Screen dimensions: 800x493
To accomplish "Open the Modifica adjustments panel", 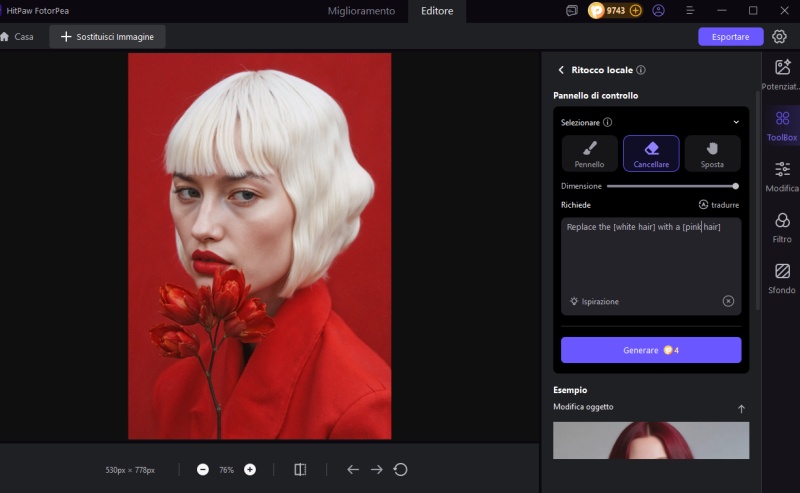I will point(782,176).
